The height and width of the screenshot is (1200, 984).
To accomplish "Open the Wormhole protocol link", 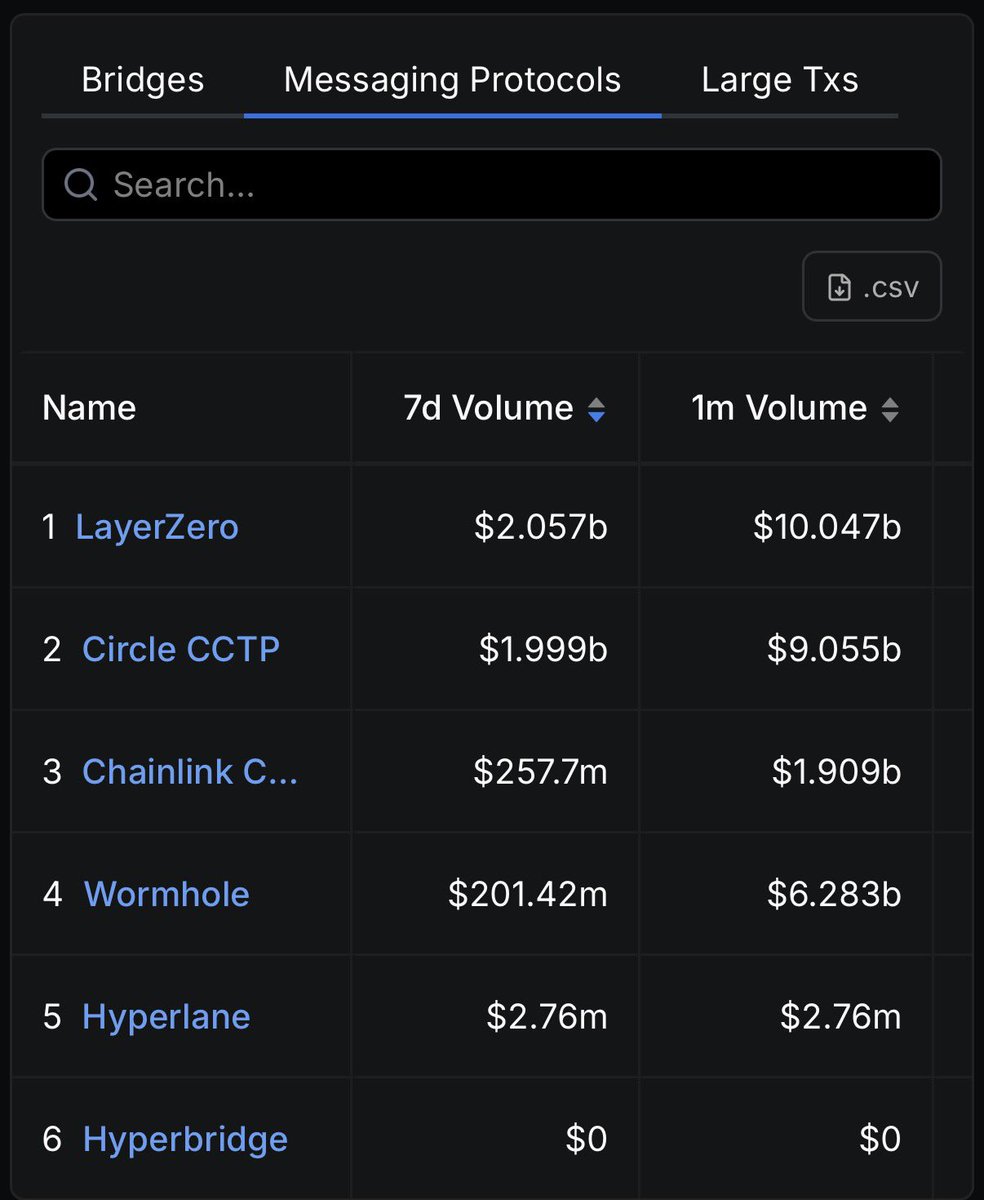I will point(167,894).
